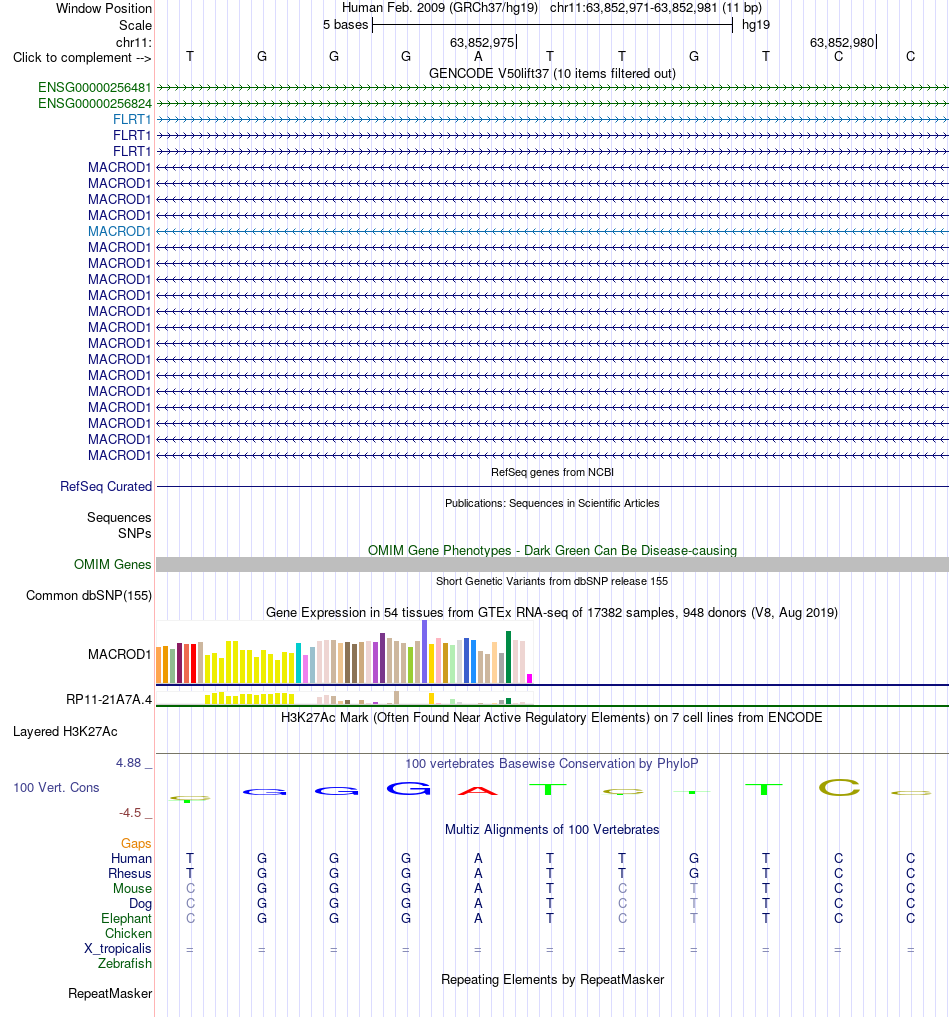Open 'Repeating Elements by RepeatMasker' title
The height and width of the screenshot is (1017, 950).
(552, 979)
